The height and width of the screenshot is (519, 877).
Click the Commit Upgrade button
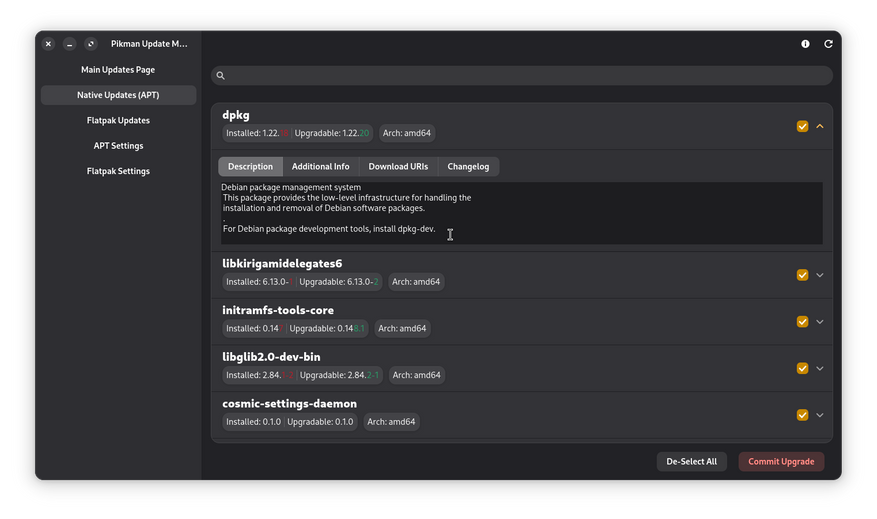(x=781, y=461)
